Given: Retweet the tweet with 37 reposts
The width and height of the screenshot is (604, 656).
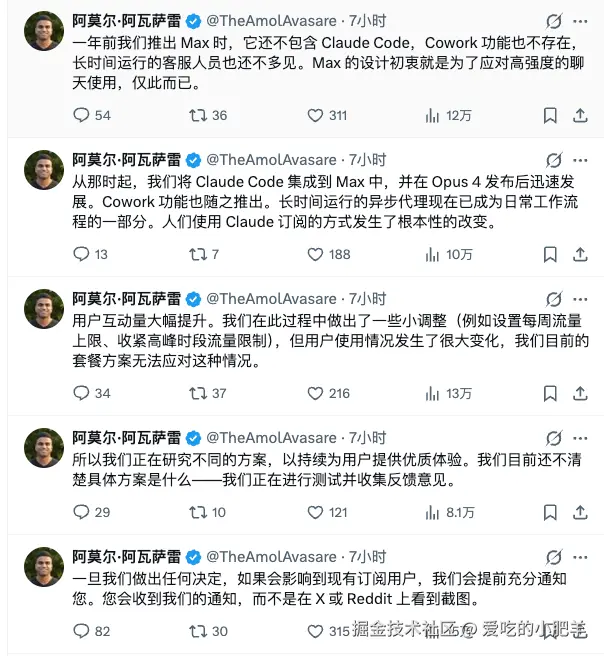Looking at the screenshot, I should (198, 394).
